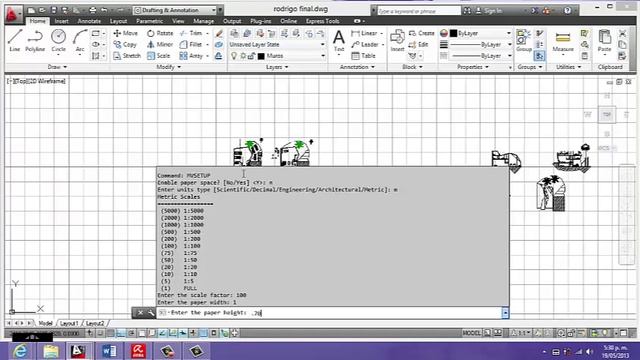Click the Rotate tool

pos(160,33)
